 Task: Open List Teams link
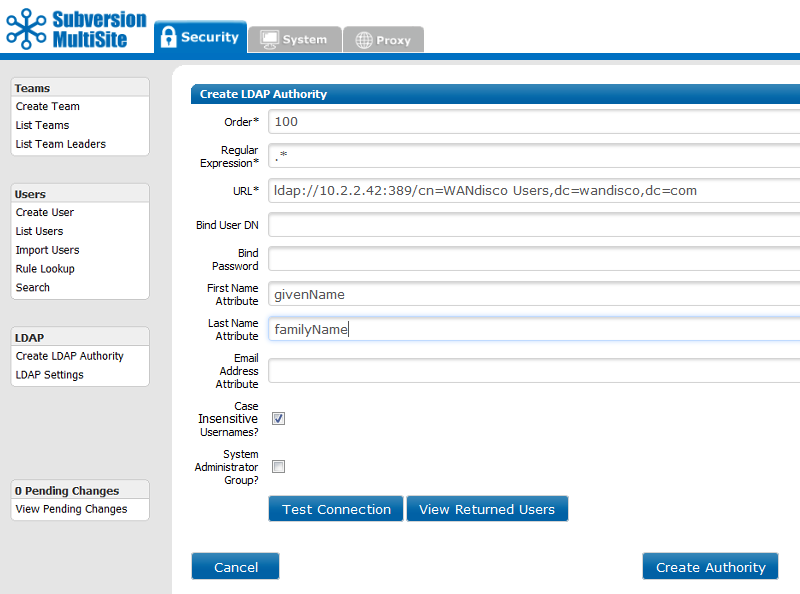pyautogui.click(x=42, y=125)
